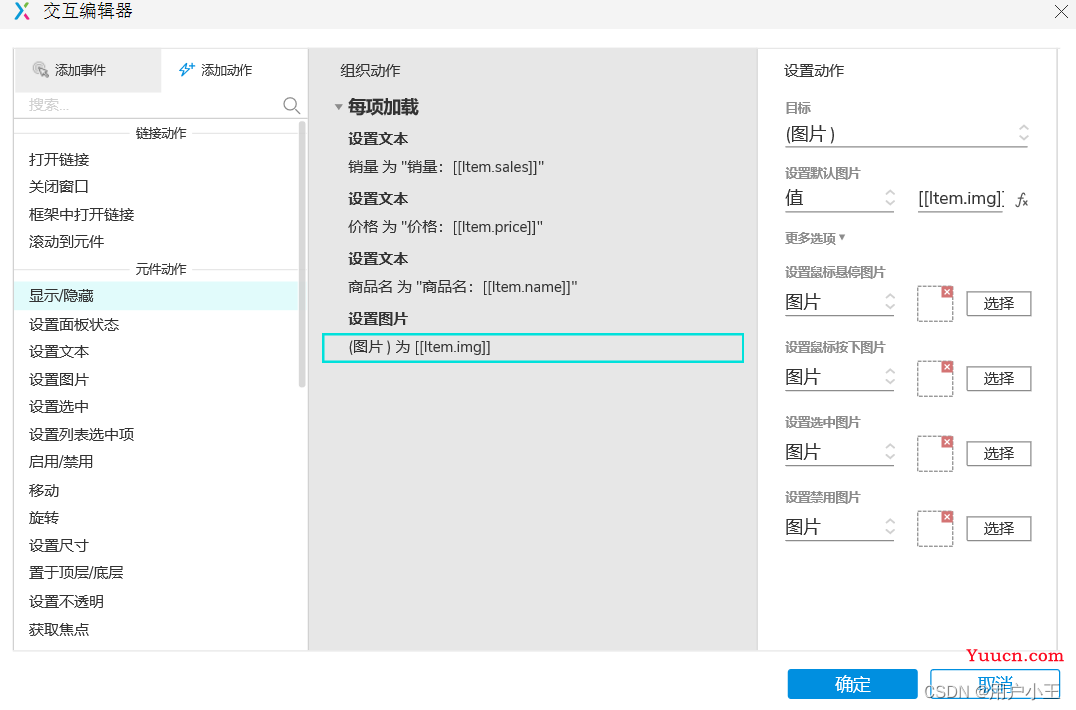Click the add event cursor icon
Image resolution: width=1076 pixels, height=710 pixels.
40,69
